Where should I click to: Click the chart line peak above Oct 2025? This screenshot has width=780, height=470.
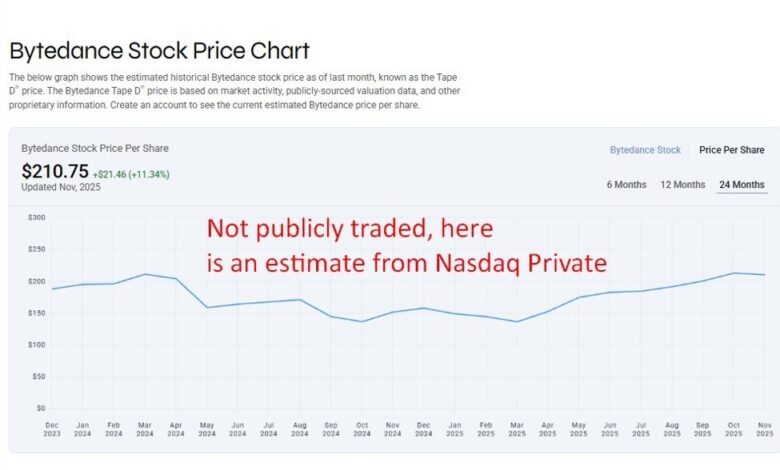(x=735, y=273)
